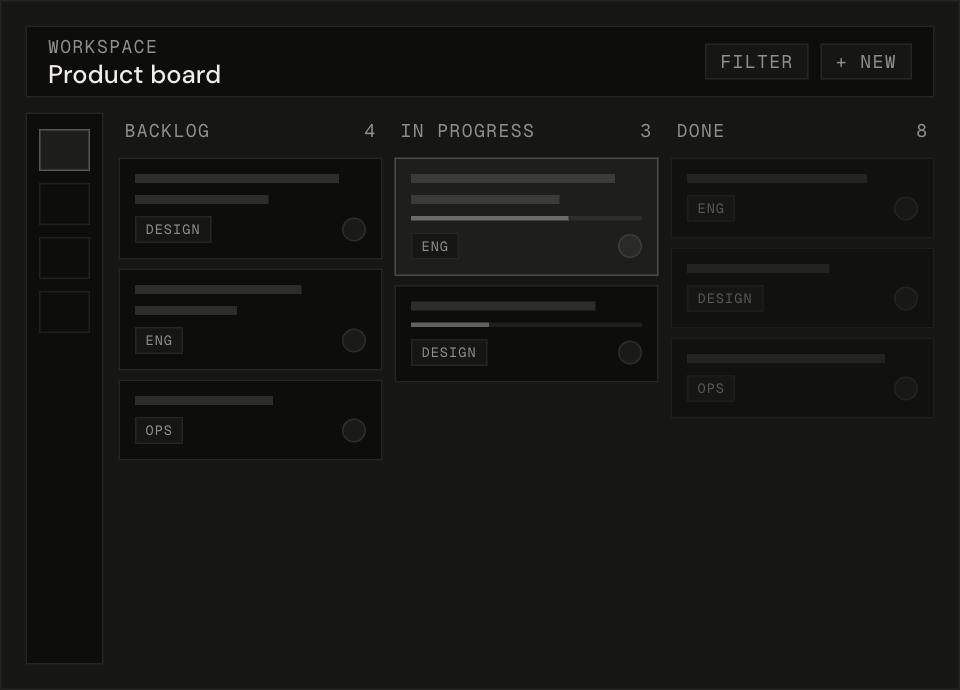Screen dimensions: 960x690
Task: Toggle the circle on Done DESIGN card
Action: pyautogui.click(x=906, y=299)
